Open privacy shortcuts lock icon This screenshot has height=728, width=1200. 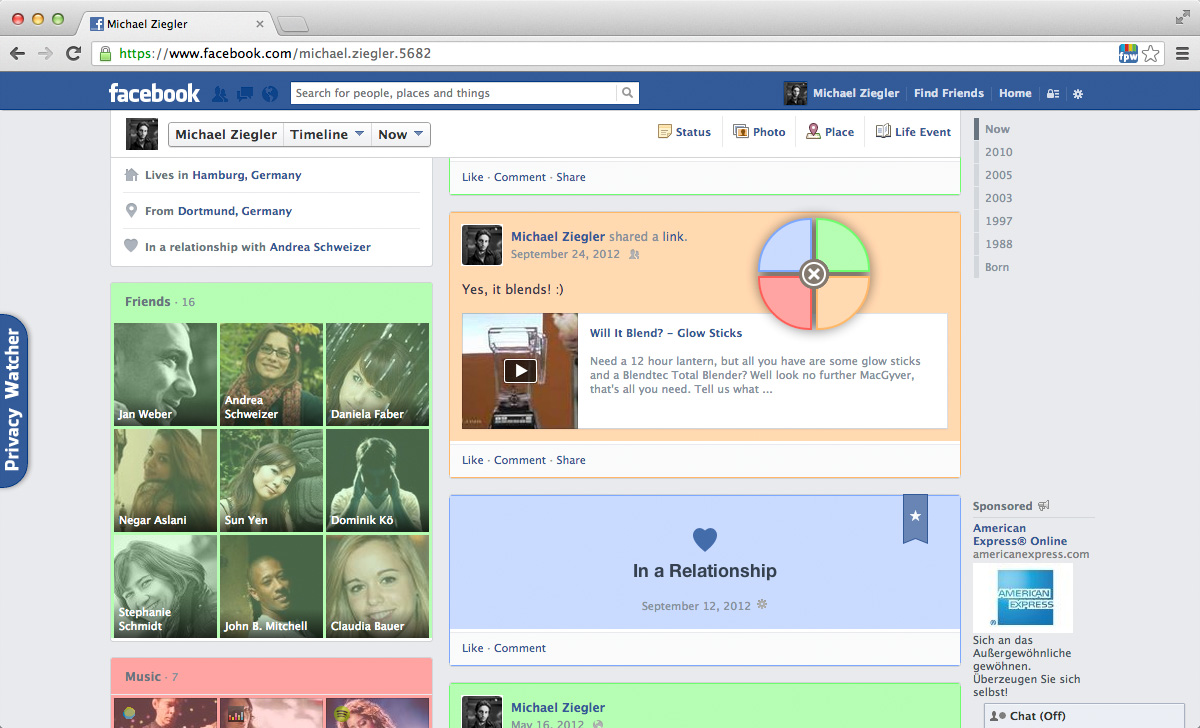click(x=1052, y=94)
